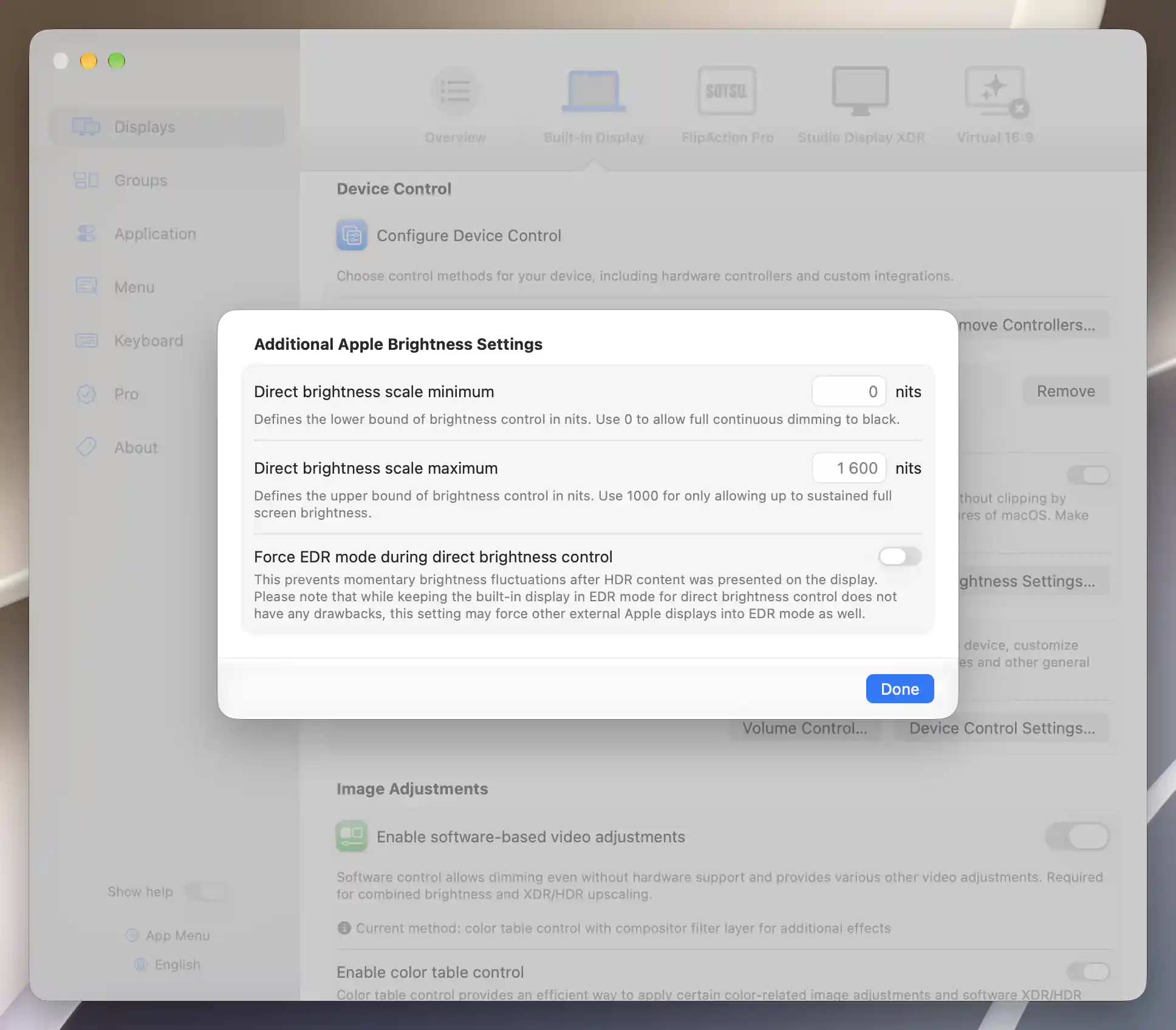
Task: Click the 'Enable color table control' label
Action: pos(430,972)
